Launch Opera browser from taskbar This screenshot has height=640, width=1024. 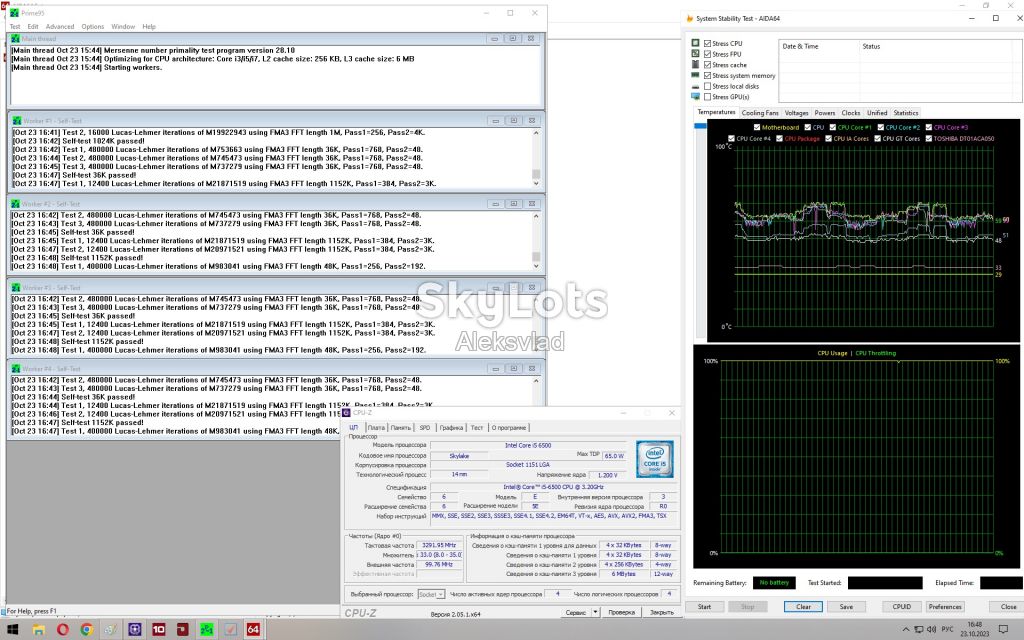point(63,629)
